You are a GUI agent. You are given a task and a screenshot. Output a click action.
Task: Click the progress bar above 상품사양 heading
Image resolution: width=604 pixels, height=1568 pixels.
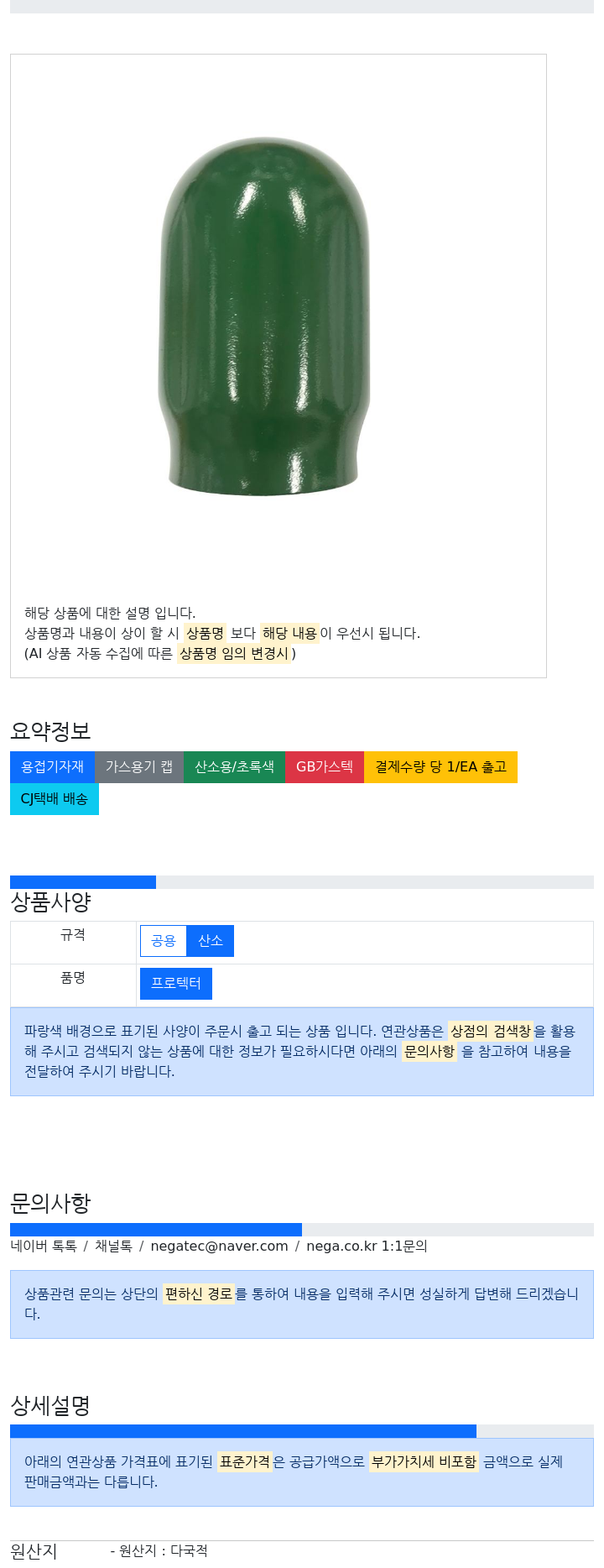(x=302, y=882)
